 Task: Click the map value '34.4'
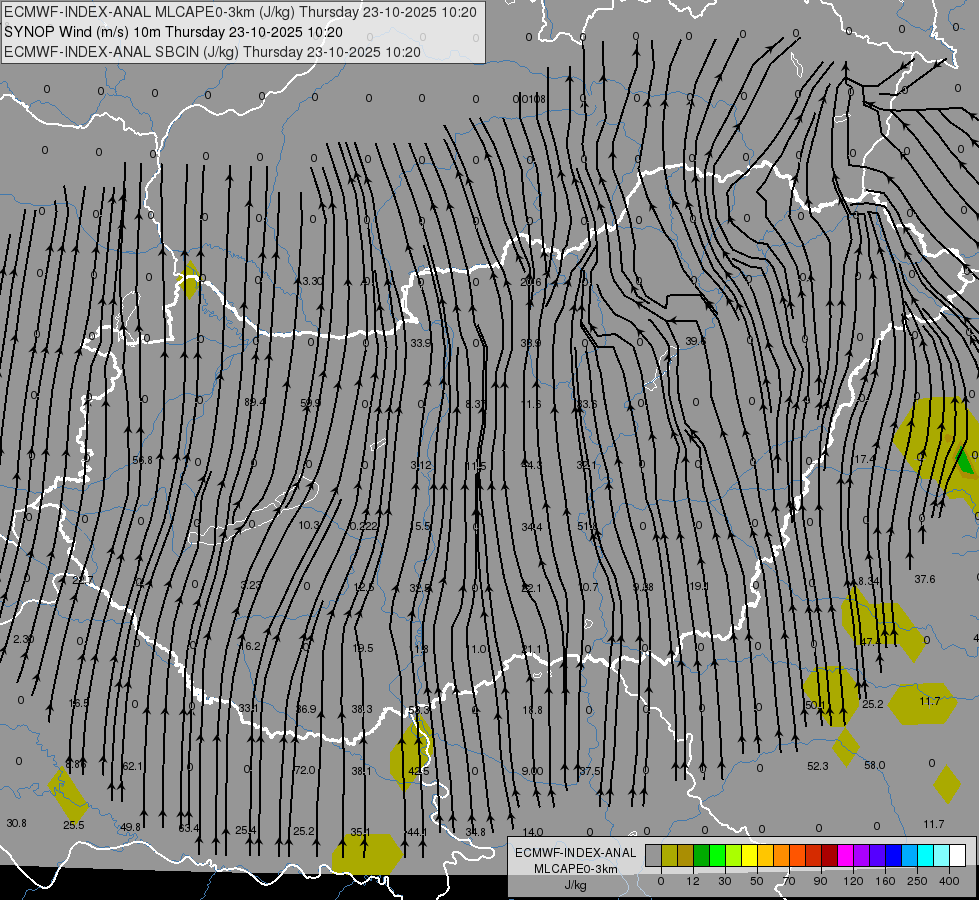532,527
